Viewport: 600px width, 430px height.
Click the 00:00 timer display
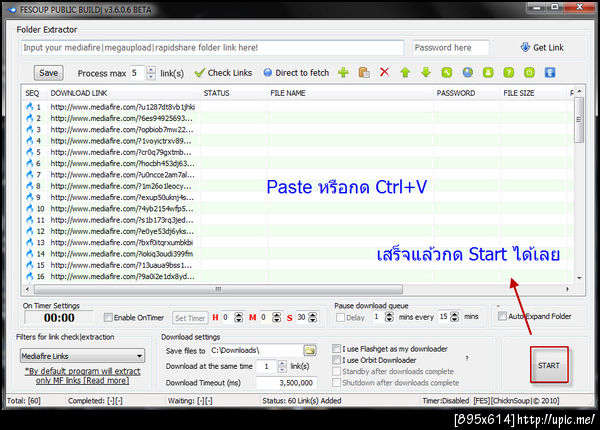[59, 318]
